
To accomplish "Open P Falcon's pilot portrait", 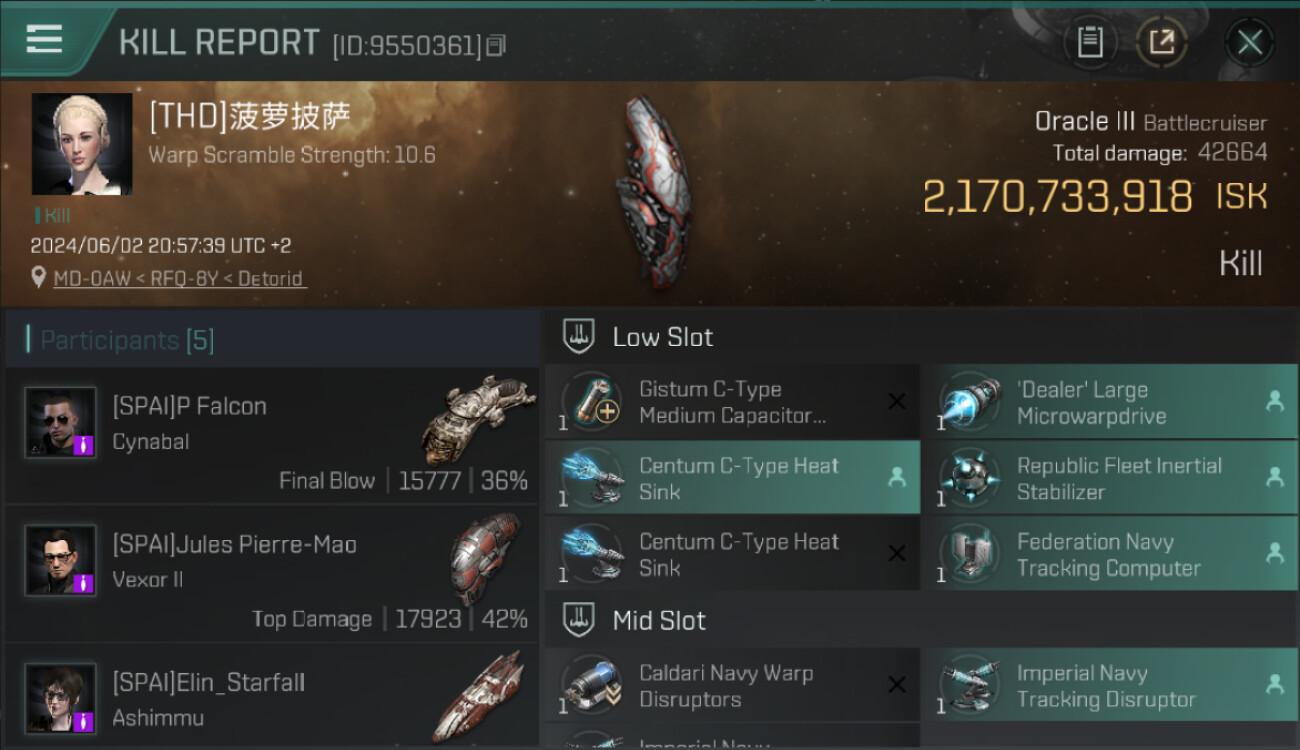I will click(60, 422).
